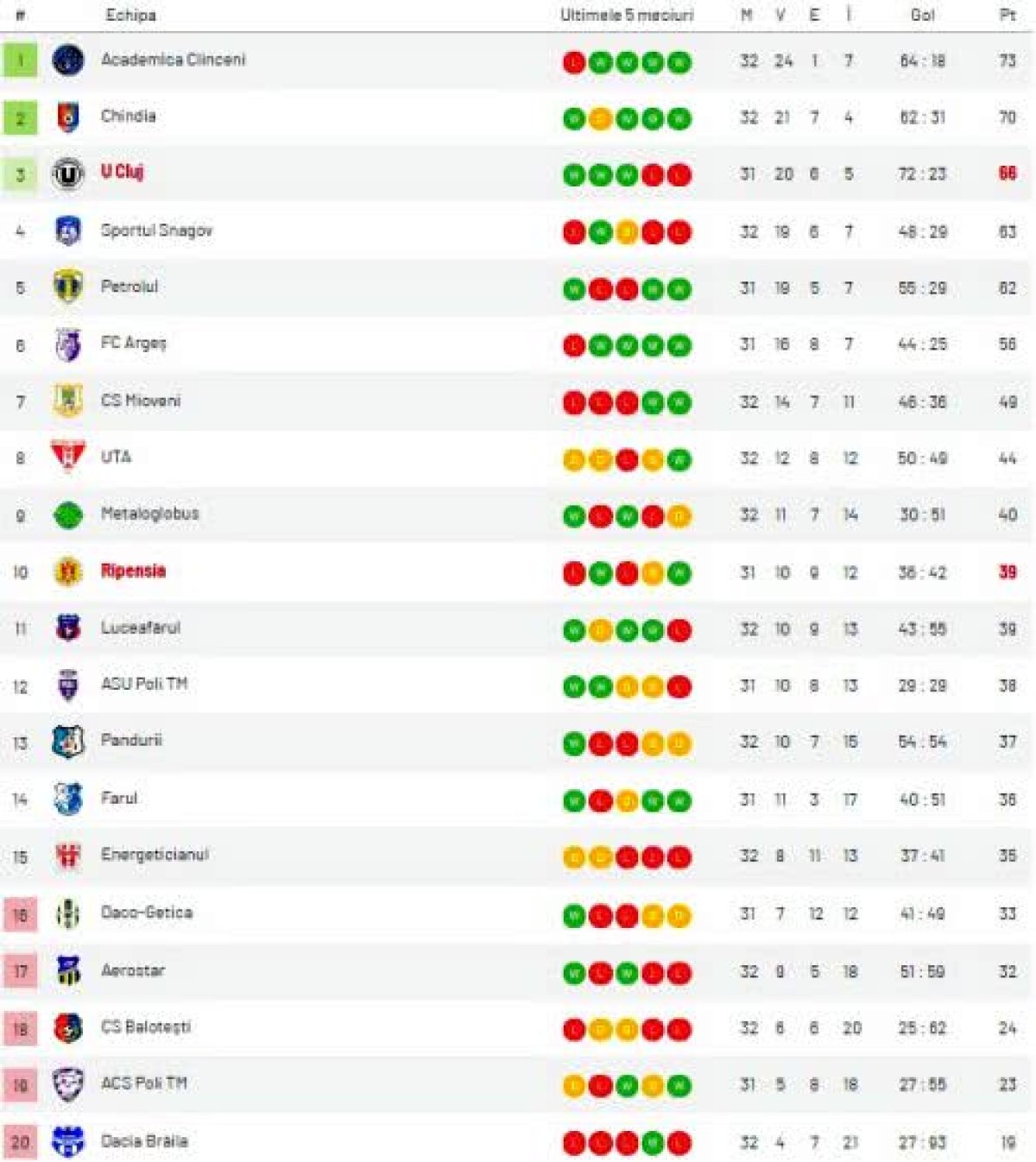The height and width of the screenshot is (1162, 1036).
Task: Open the Ripensia team page
Action: click(x=133, y=571)
